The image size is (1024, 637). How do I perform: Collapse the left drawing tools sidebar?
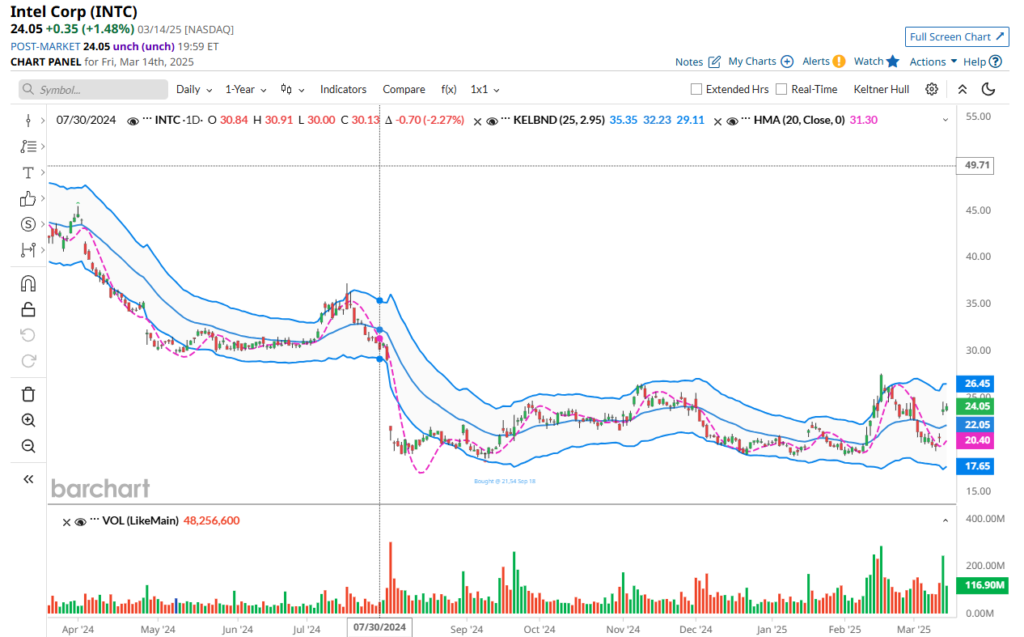point(28,479)
